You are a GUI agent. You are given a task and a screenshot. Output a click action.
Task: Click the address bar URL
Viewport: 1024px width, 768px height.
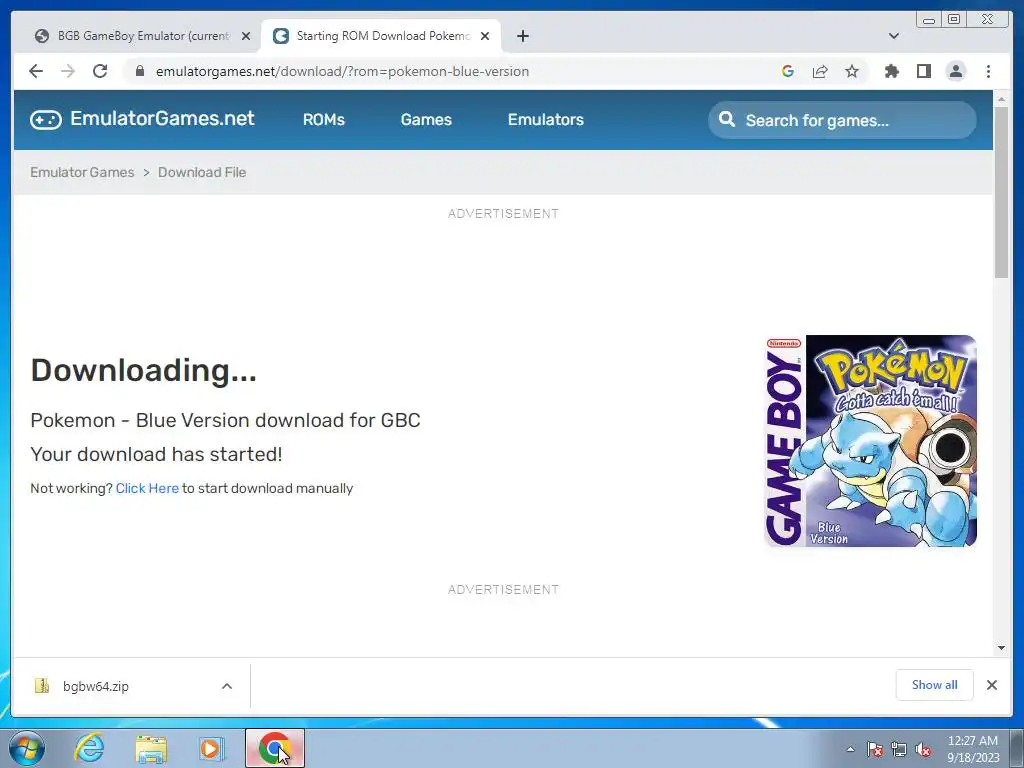click(x=342, y=71)
